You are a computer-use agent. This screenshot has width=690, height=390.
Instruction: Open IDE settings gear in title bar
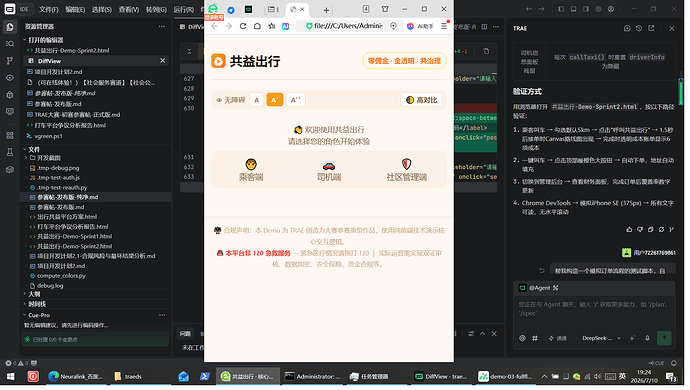(598, 9)
